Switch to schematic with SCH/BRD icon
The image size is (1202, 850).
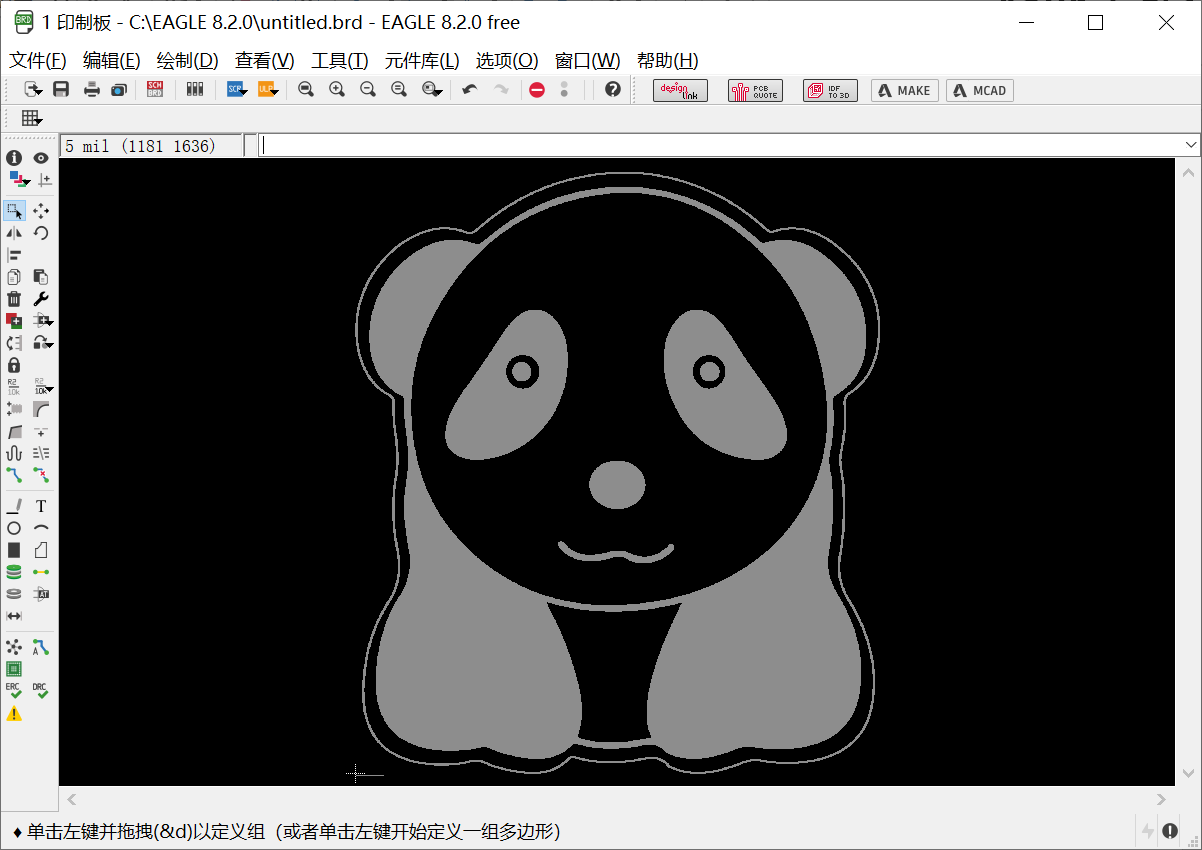click(155, 89)
